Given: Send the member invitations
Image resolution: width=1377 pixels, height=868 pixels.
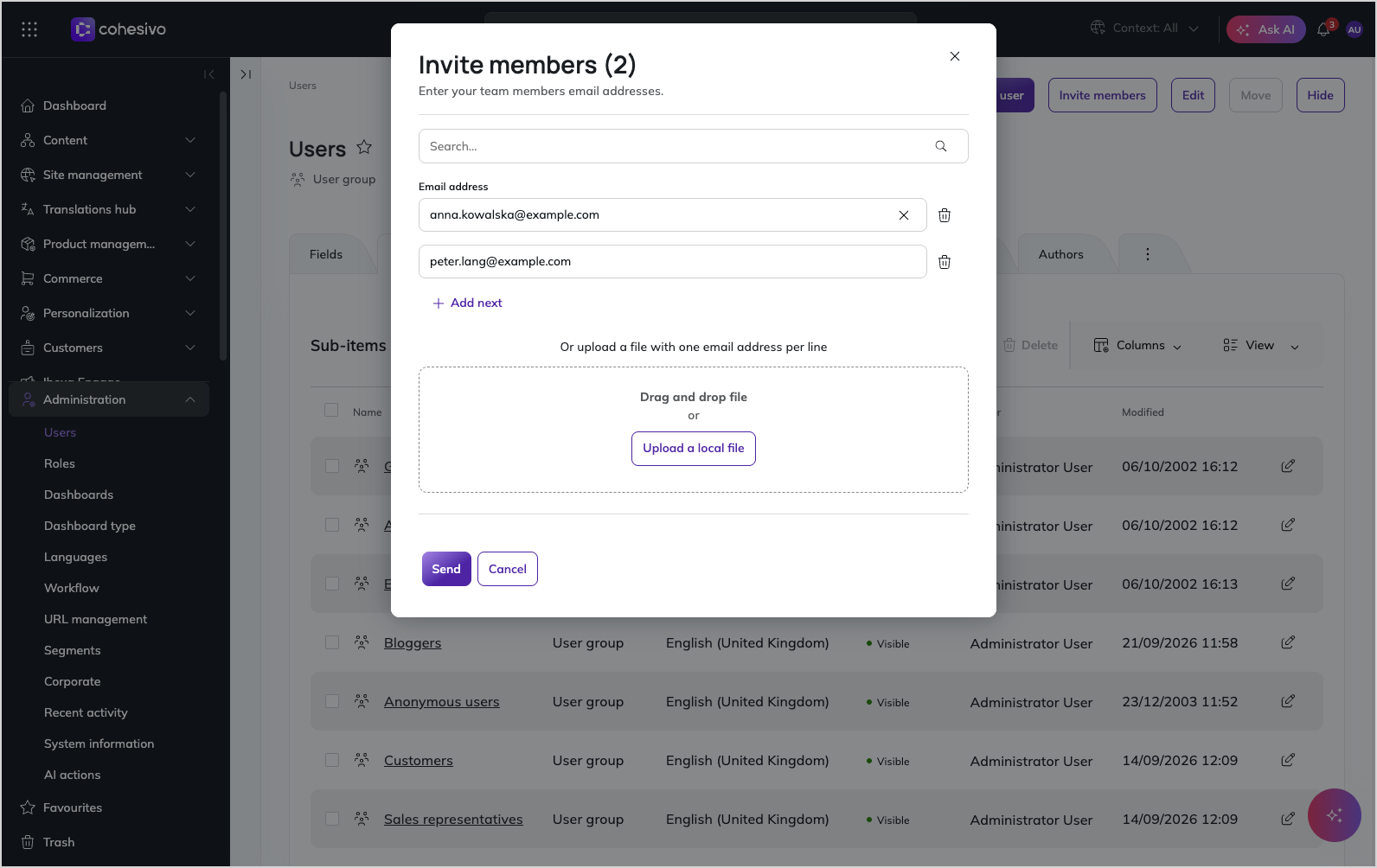Looking at the screenshot, I should point(446,569).
